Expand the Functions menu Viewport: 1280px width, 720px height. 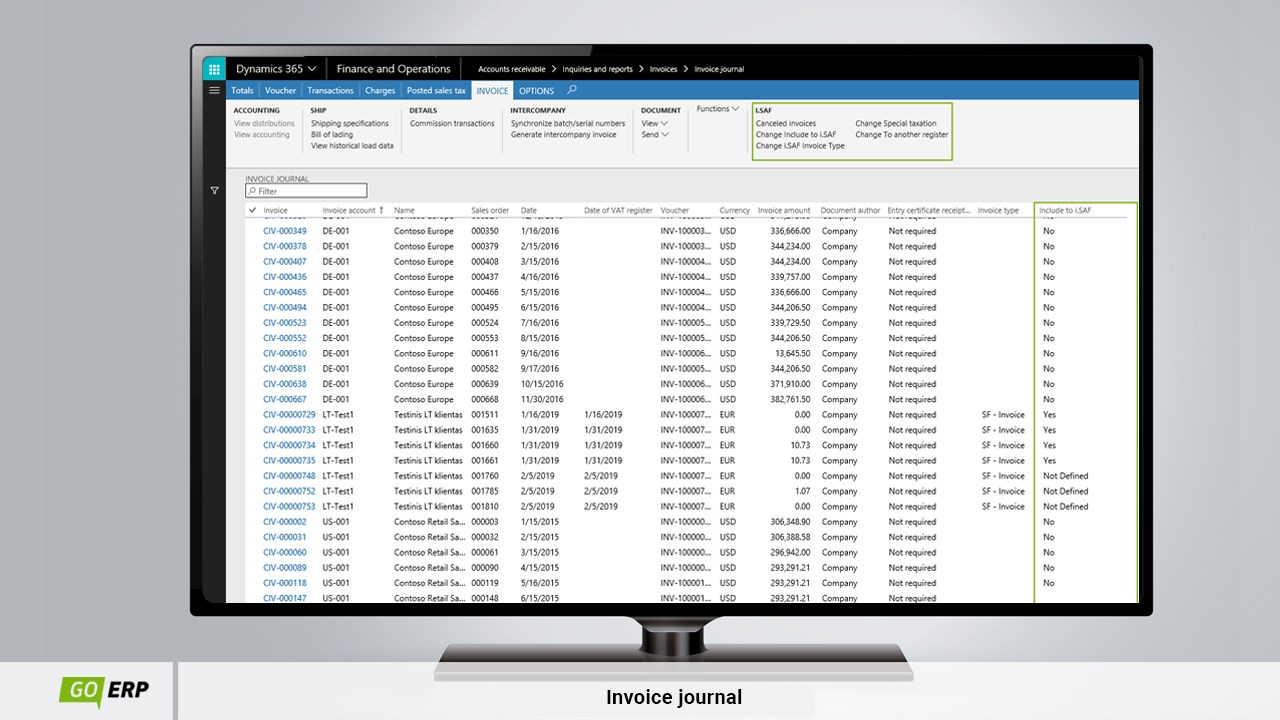(718, 109)
